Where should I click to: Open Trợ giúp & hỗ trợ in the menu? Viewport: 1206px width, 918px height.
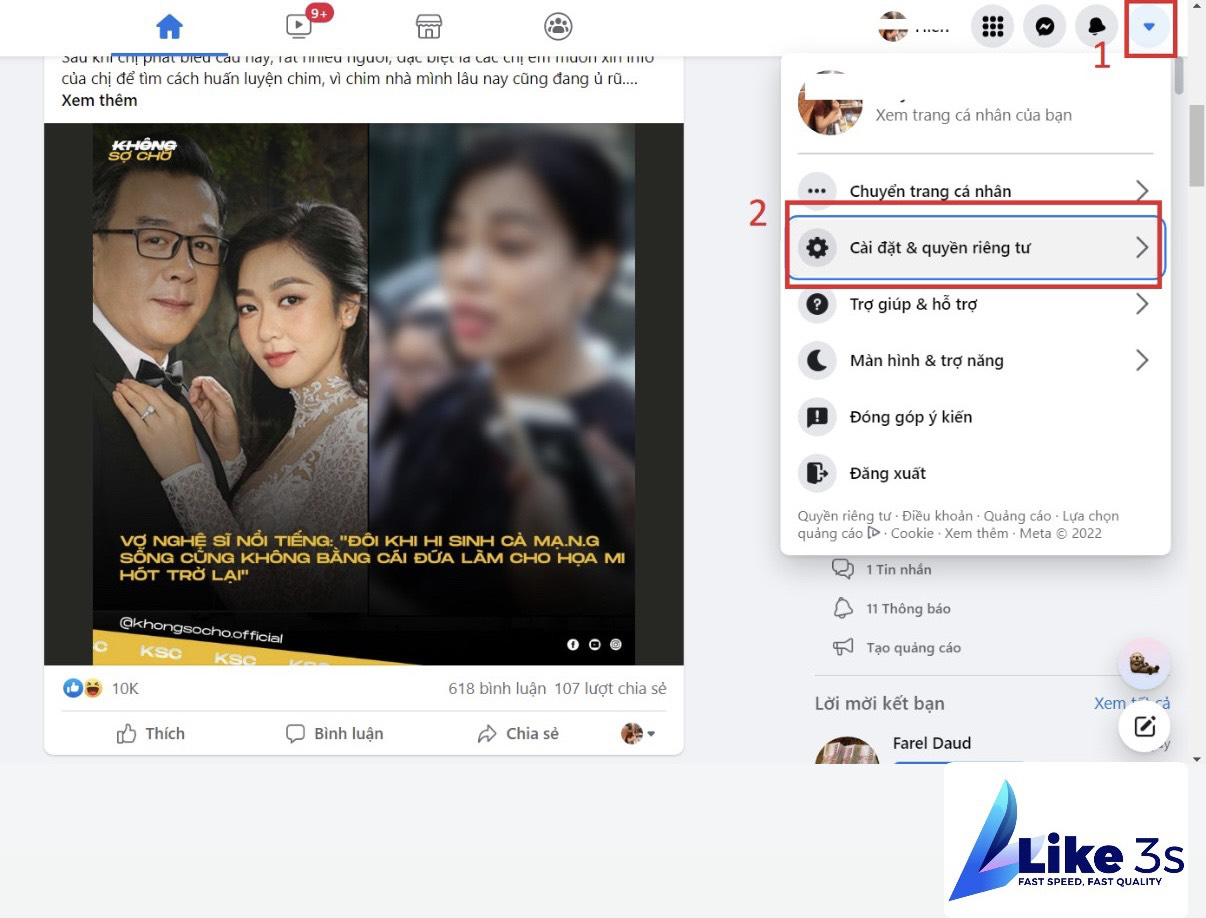tap(916, 304)
